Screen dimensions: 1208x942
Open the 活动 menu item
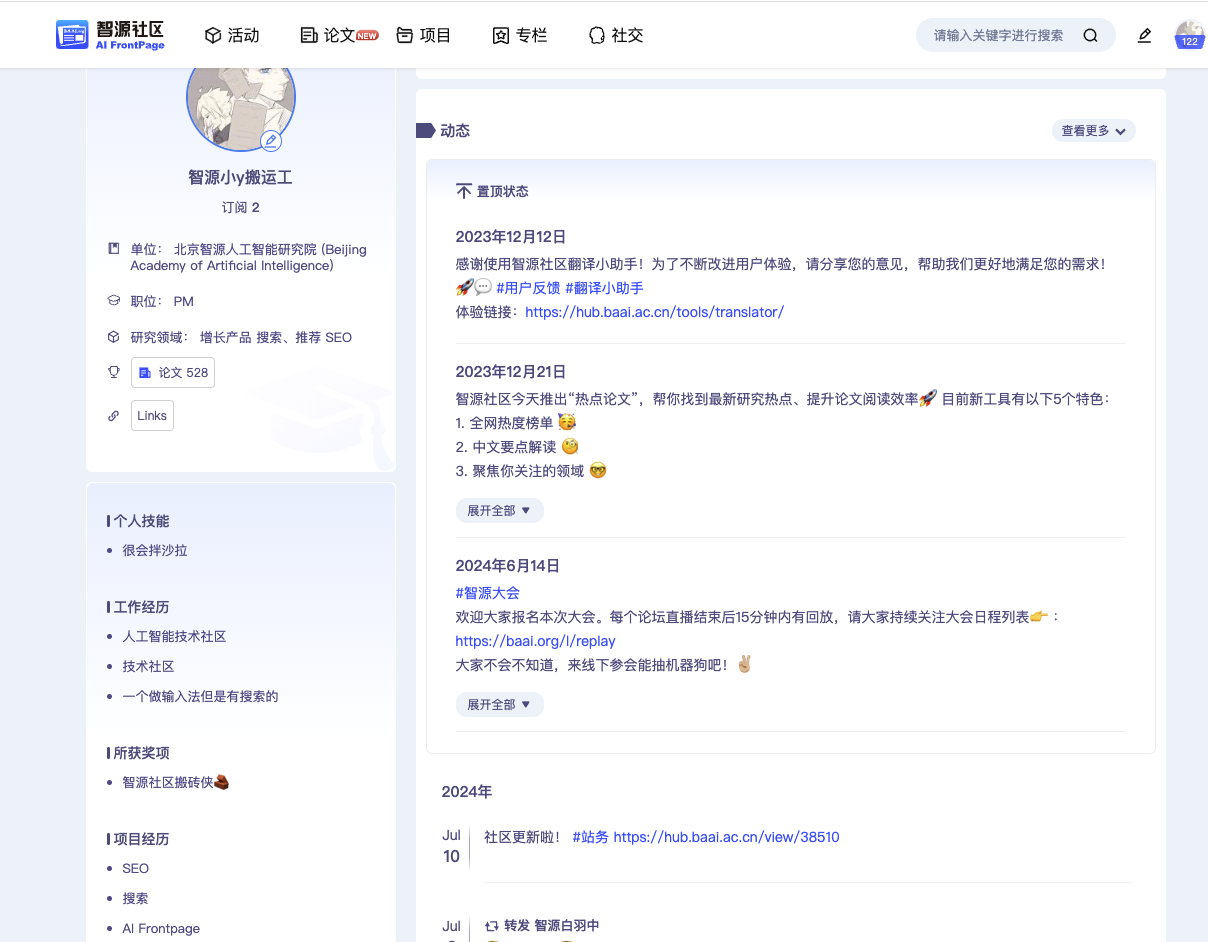coord(232,36)
